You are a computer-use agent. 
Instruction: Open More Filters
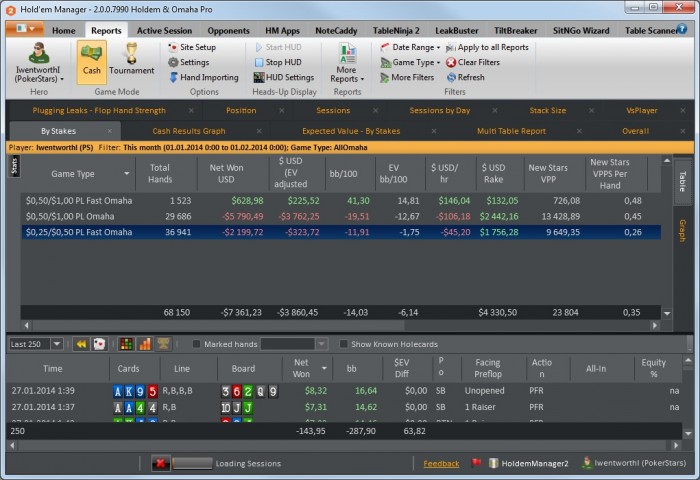[x=407, y=78]
